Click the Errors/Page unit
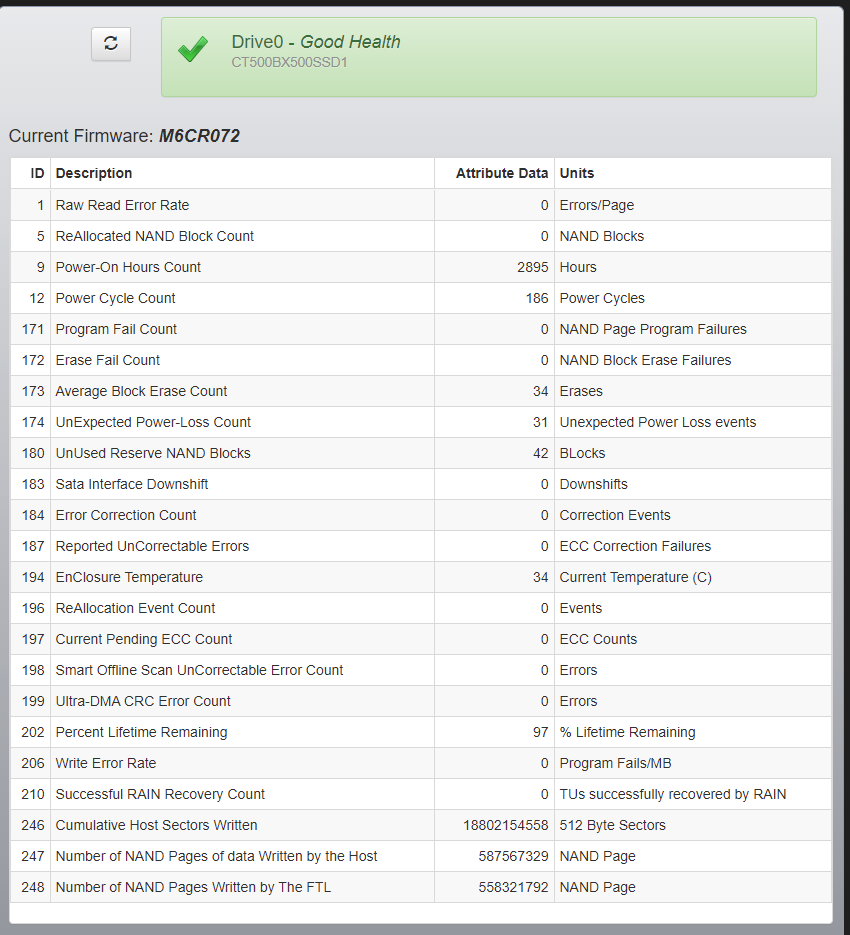850x935 pixels. pos(596,205)
